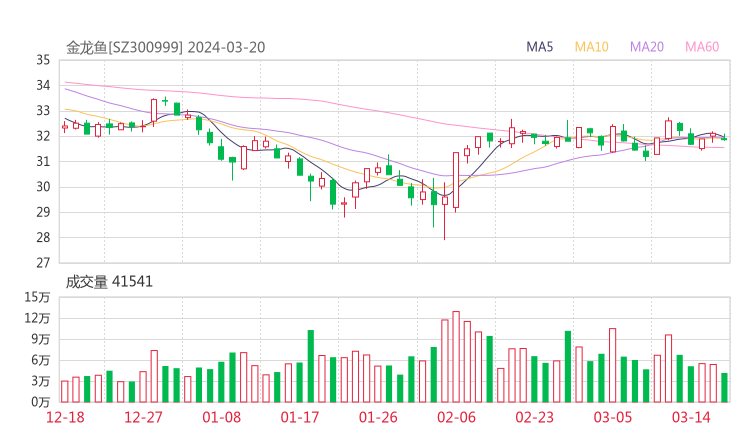The image size is (740, 440).
Task: Click the 01-17 date axis label
Action: click(300, 417)
